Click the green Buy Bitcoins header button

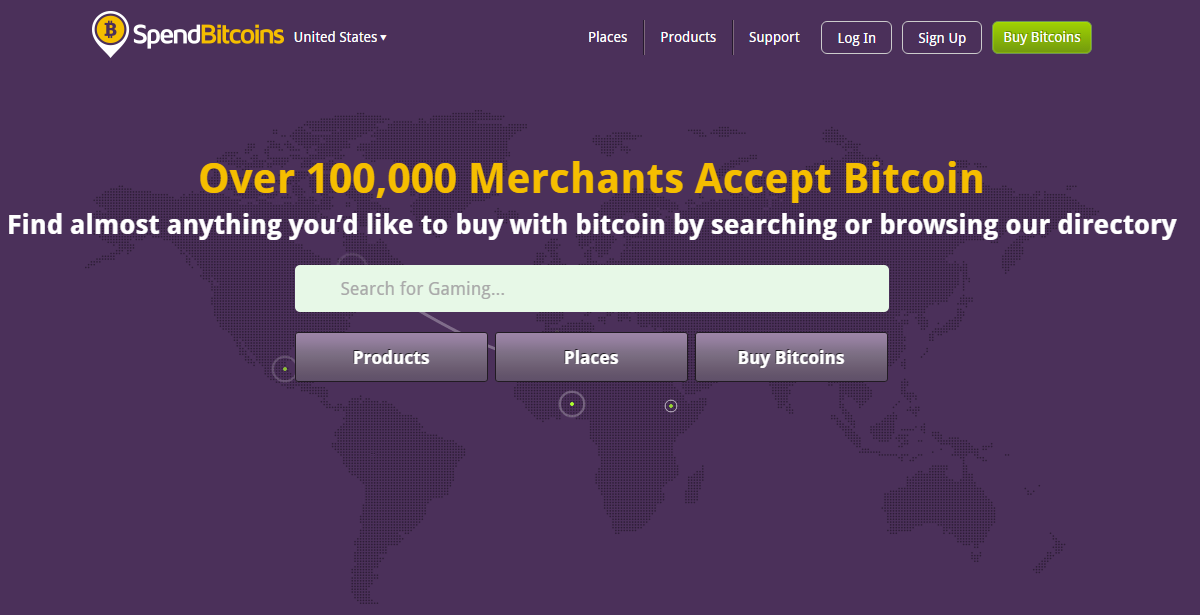pyautogui.click(x=1042, y=37)
